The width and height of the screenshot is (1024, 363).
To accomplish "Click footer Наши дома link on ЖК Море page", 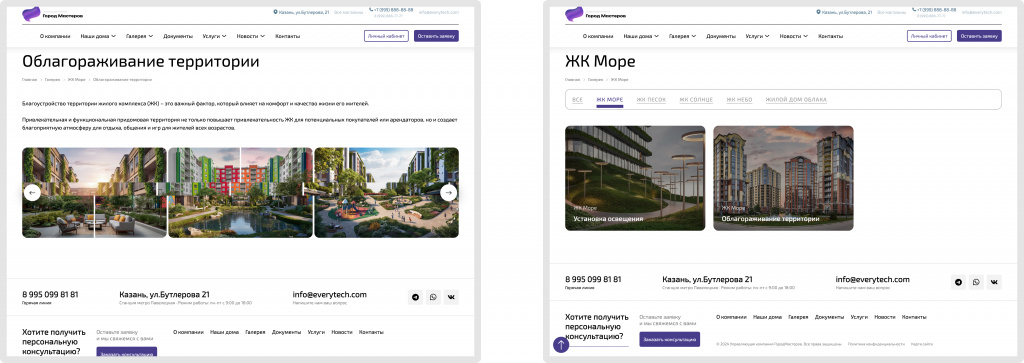I will click(x=767, y=317).
